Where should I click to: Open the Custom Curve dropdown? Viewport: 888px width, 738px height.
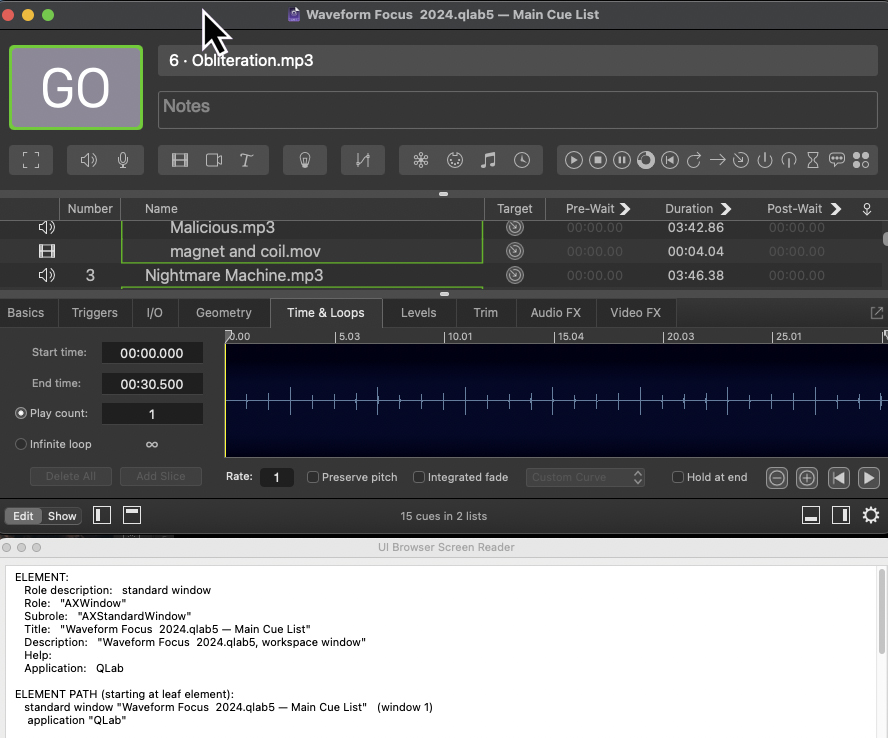(585, 478)
